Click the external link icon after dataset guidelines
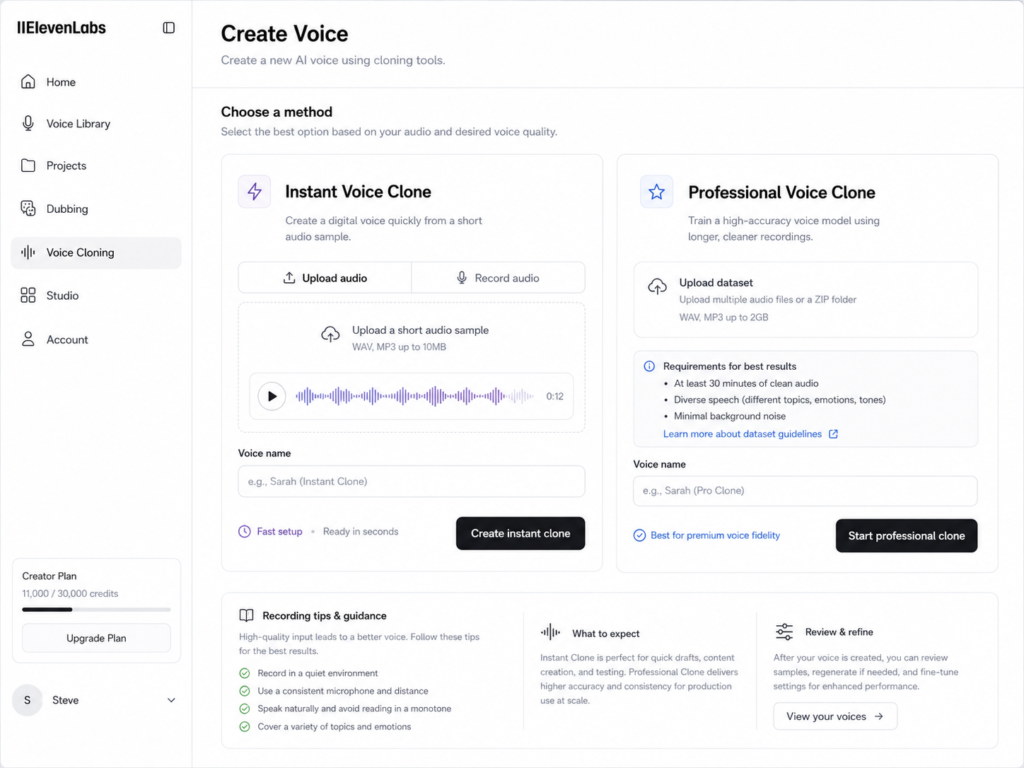This screenshot has height=768, width=1024. click(x=833, y=434)
